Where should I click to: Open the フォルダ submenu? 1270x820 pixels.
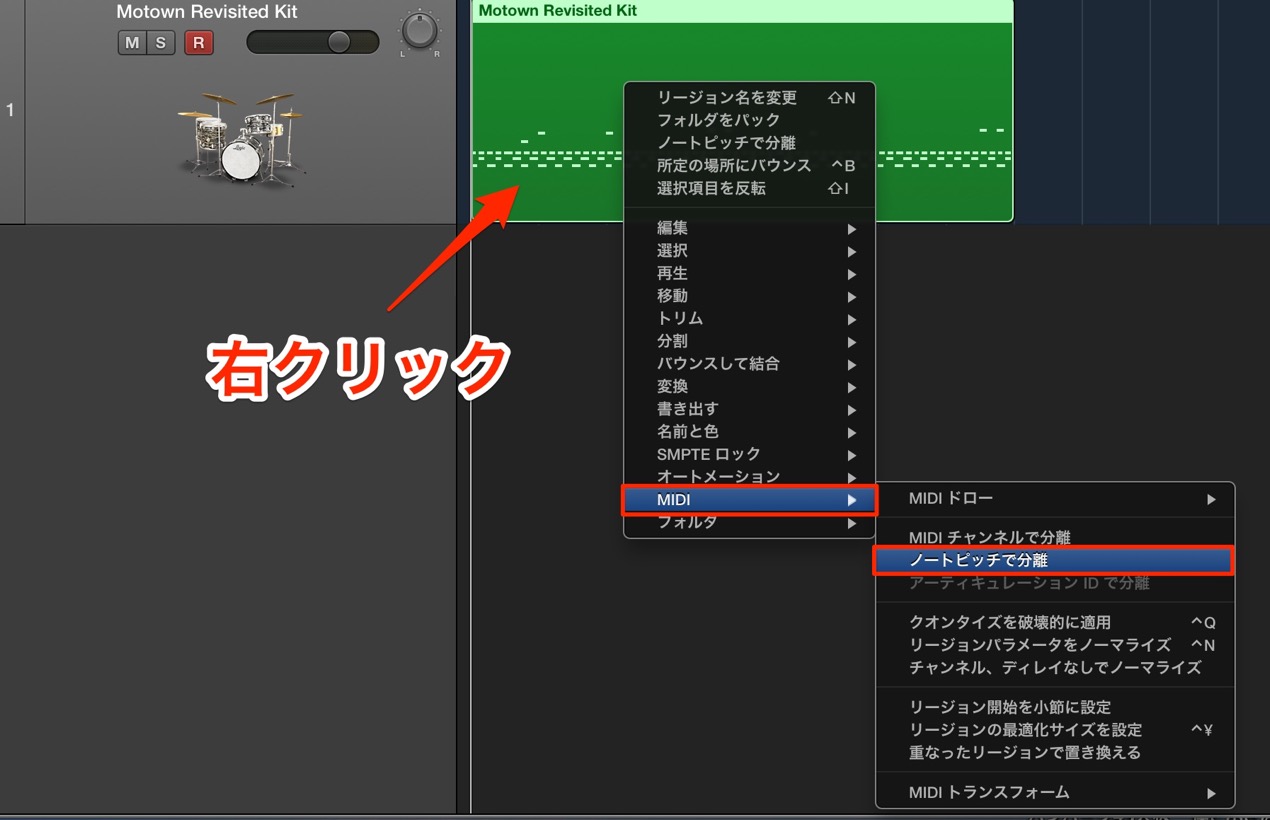point(750,522)
